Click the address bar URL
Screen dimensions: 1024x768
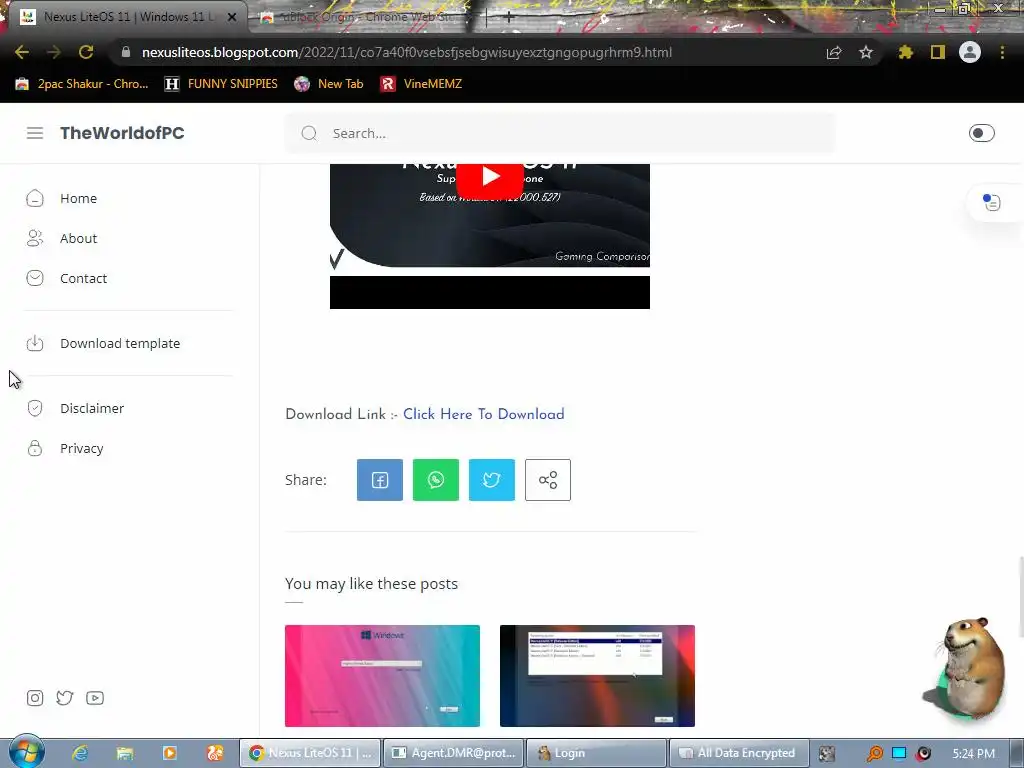tap(406, 52)
